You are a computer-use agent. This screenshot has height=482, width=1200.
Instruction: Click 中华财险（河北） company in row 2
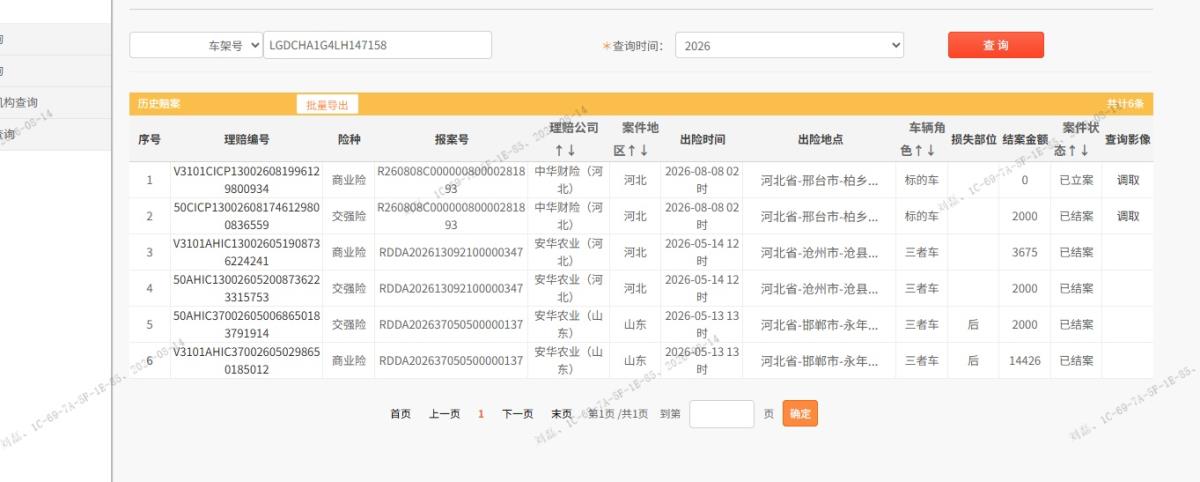click(x=567, y=216)
